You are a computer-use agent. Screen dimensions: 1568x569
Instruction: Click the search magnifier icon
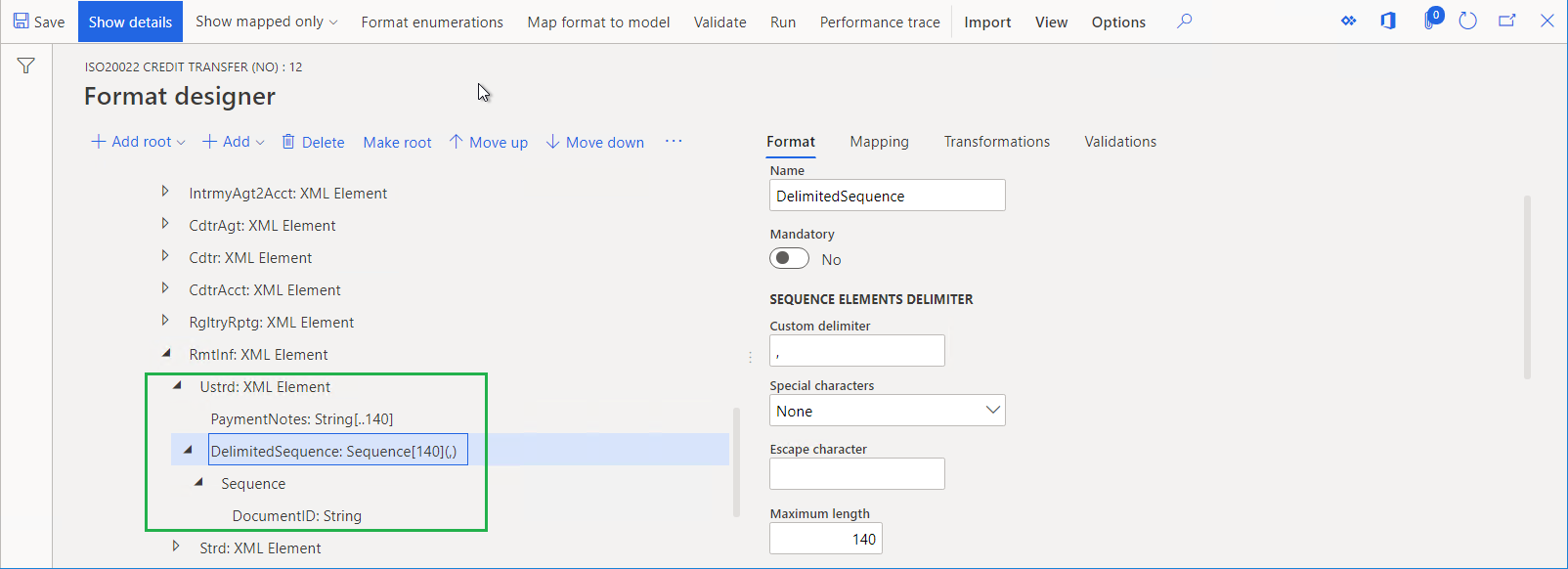tap(1184, 21)
